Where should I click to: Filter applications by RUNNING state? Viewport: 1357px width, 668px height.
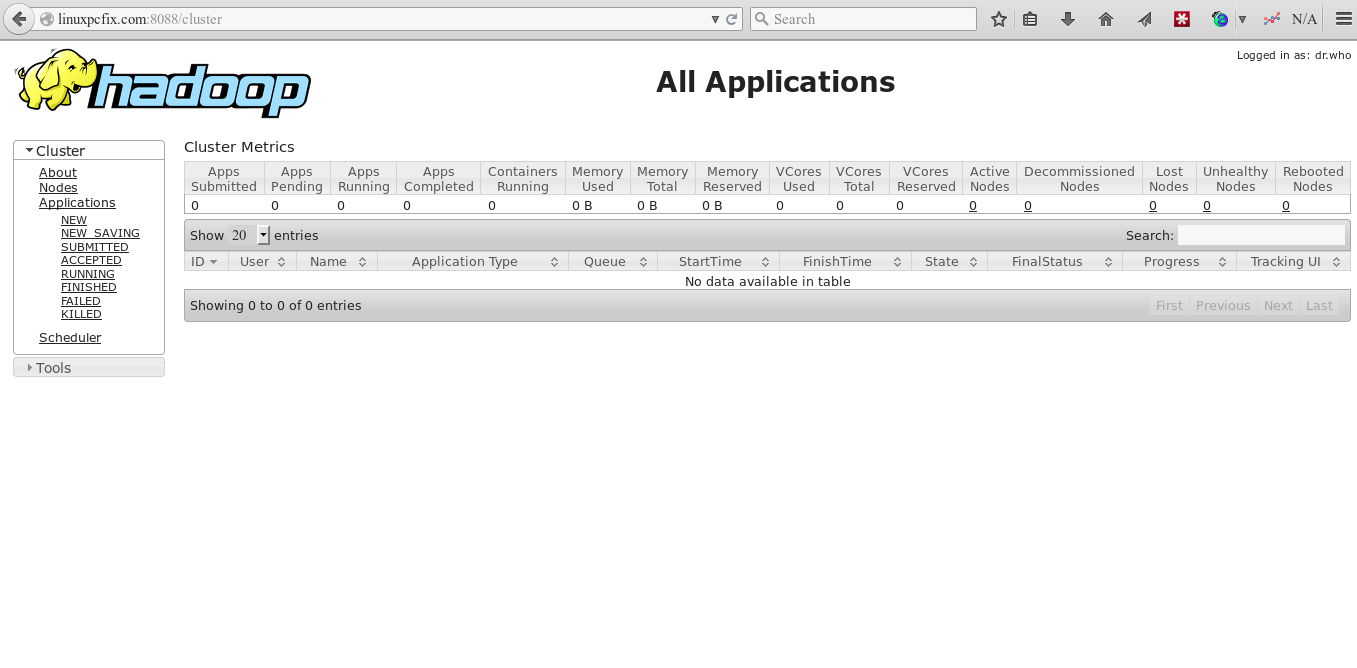click(88, 274)
